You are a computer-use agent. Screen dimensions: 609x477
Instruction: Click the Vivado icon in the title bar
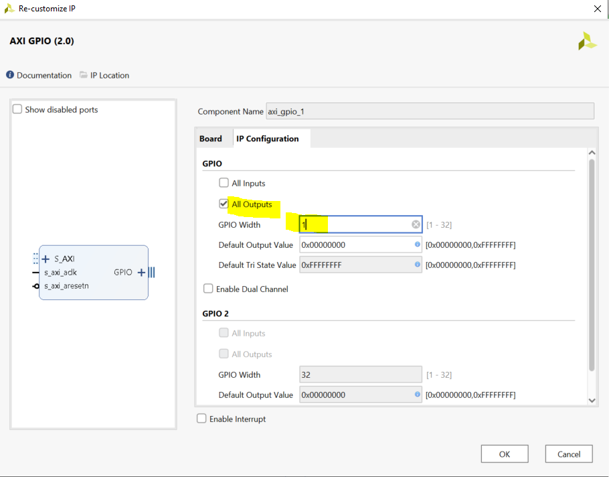pos(9,8)
